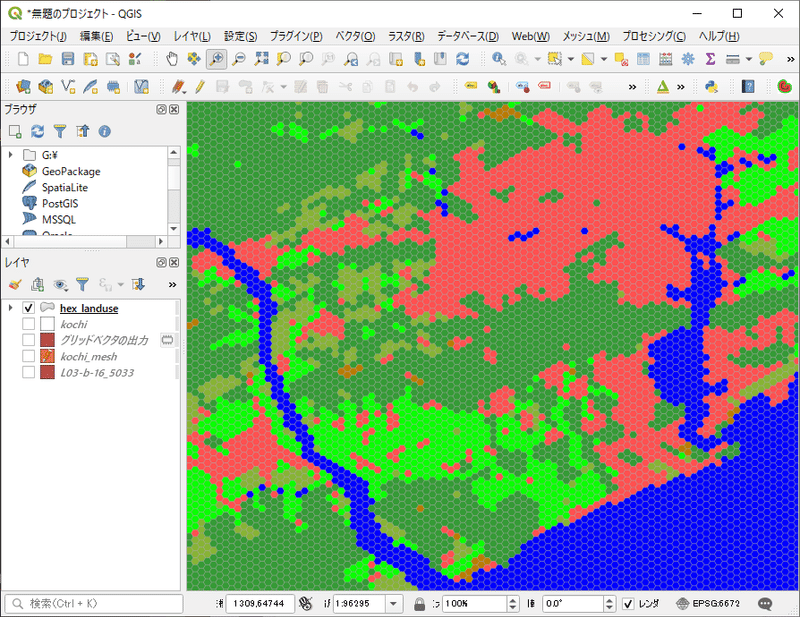800x617 pixels.
Task: Open the Python console icon
Action: click(711, 86)
